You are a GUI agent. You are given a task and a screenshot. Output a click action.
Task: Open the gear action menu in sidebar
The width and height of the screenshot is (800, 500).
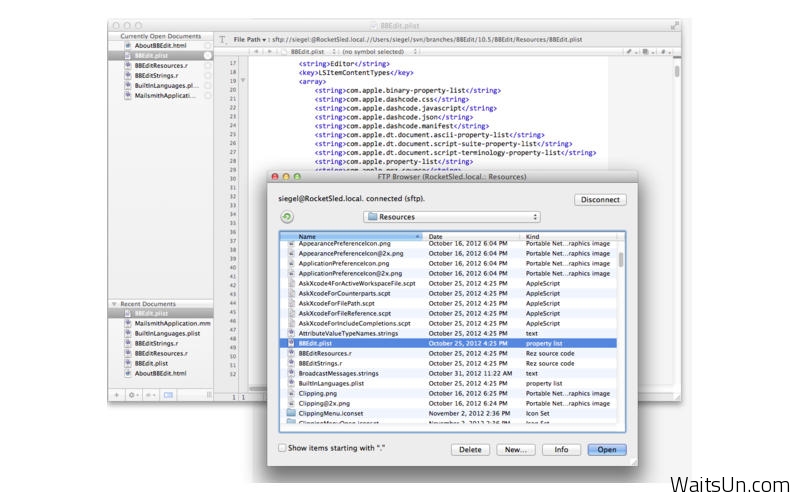coord(133,395)
